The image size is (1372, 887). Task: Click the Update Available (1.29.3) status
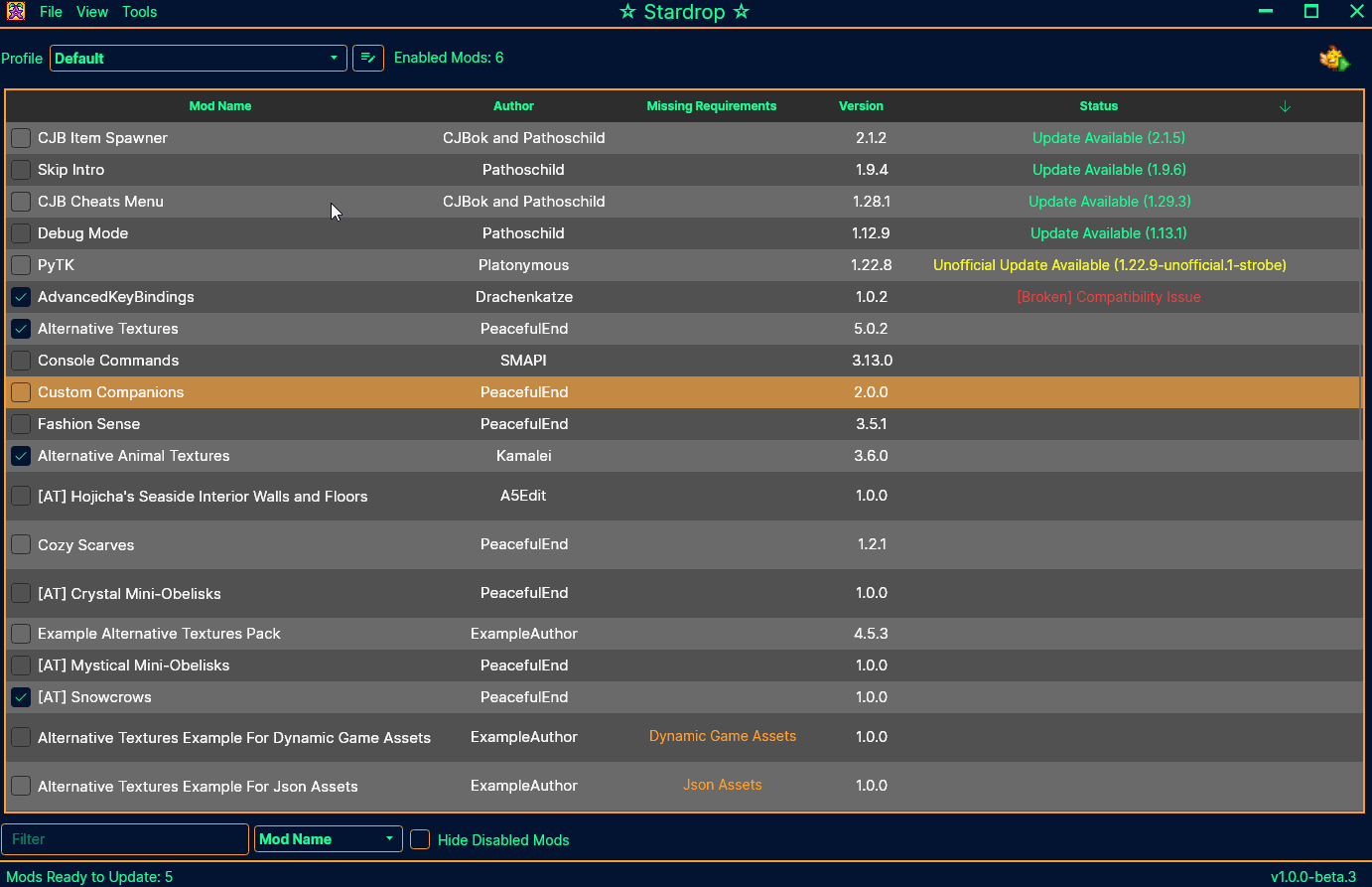click(1110, 202)
